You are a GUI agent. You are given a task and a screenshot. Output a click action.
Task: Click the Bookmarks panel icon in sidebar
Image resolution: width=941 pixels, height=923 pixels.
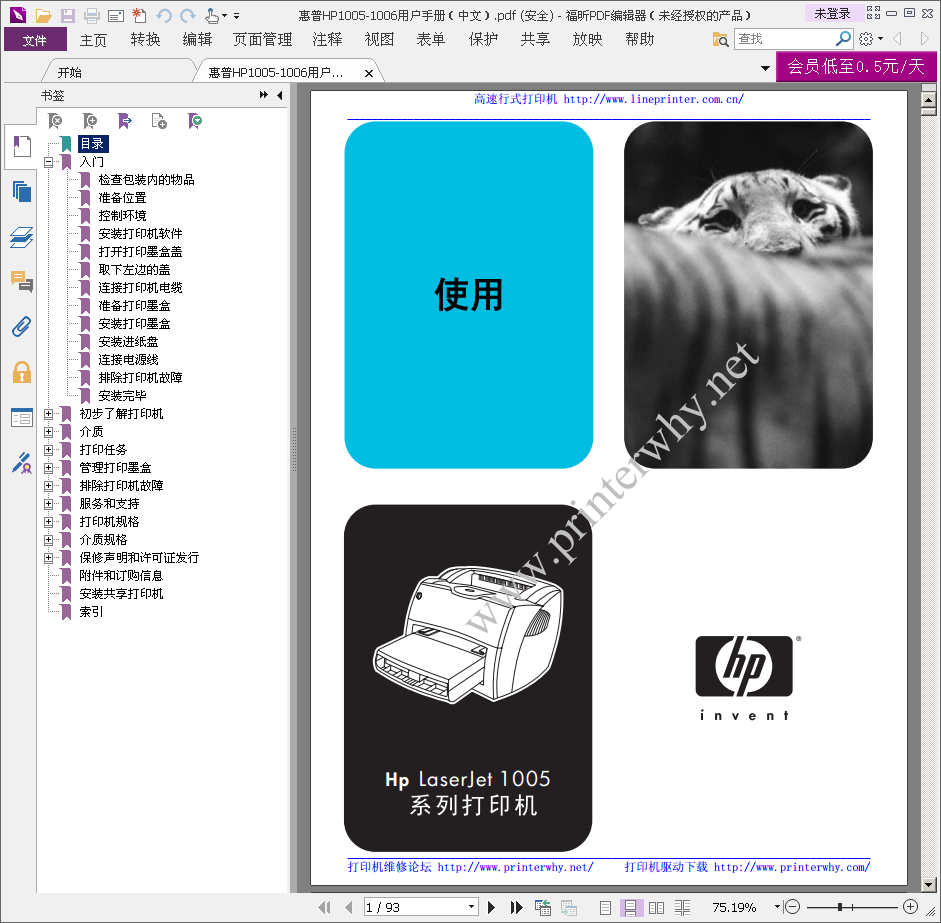(x=22, y=146)
